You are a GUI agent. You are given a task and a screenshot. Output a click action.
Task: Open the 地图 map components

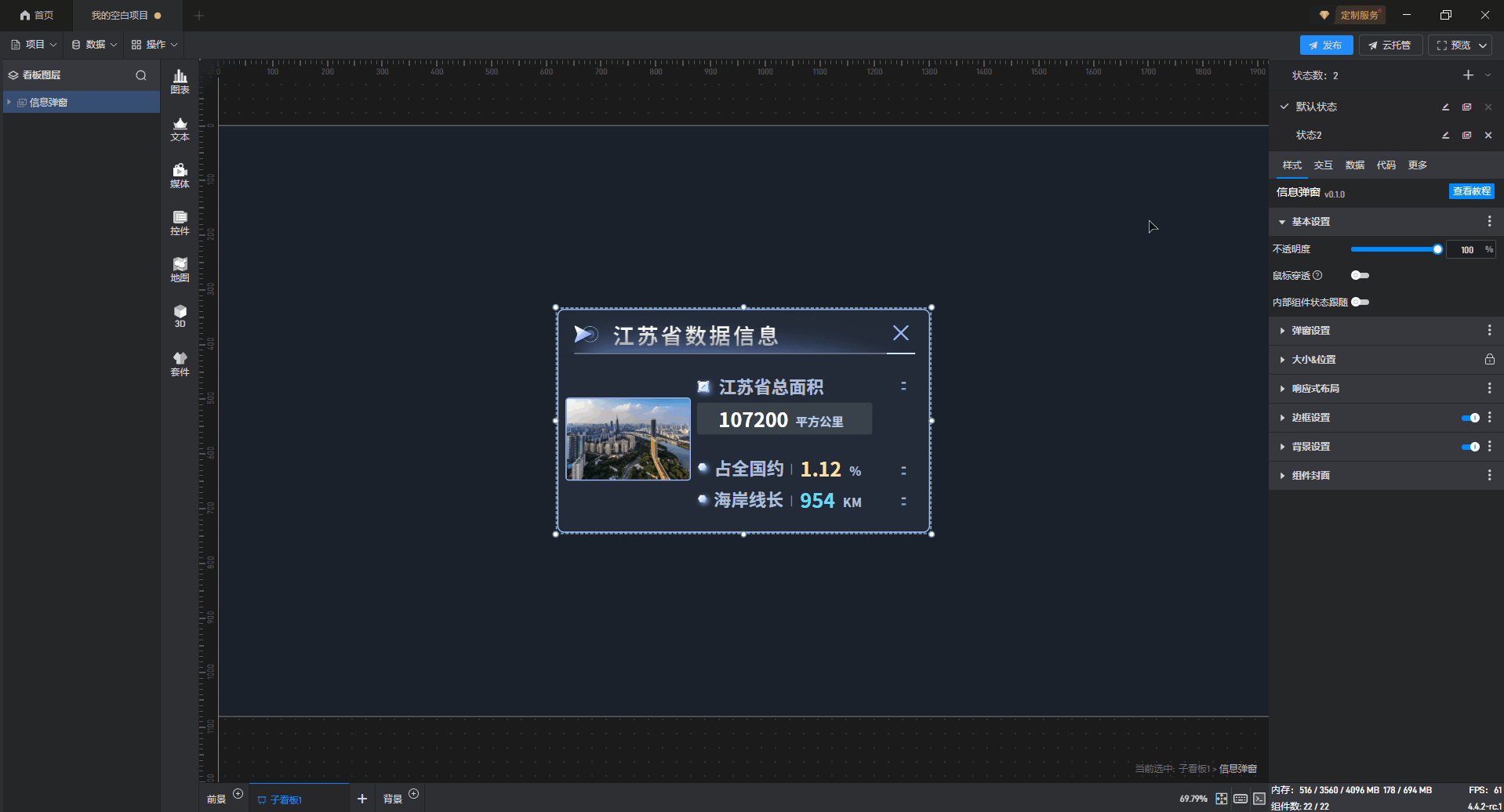(180, 270)
